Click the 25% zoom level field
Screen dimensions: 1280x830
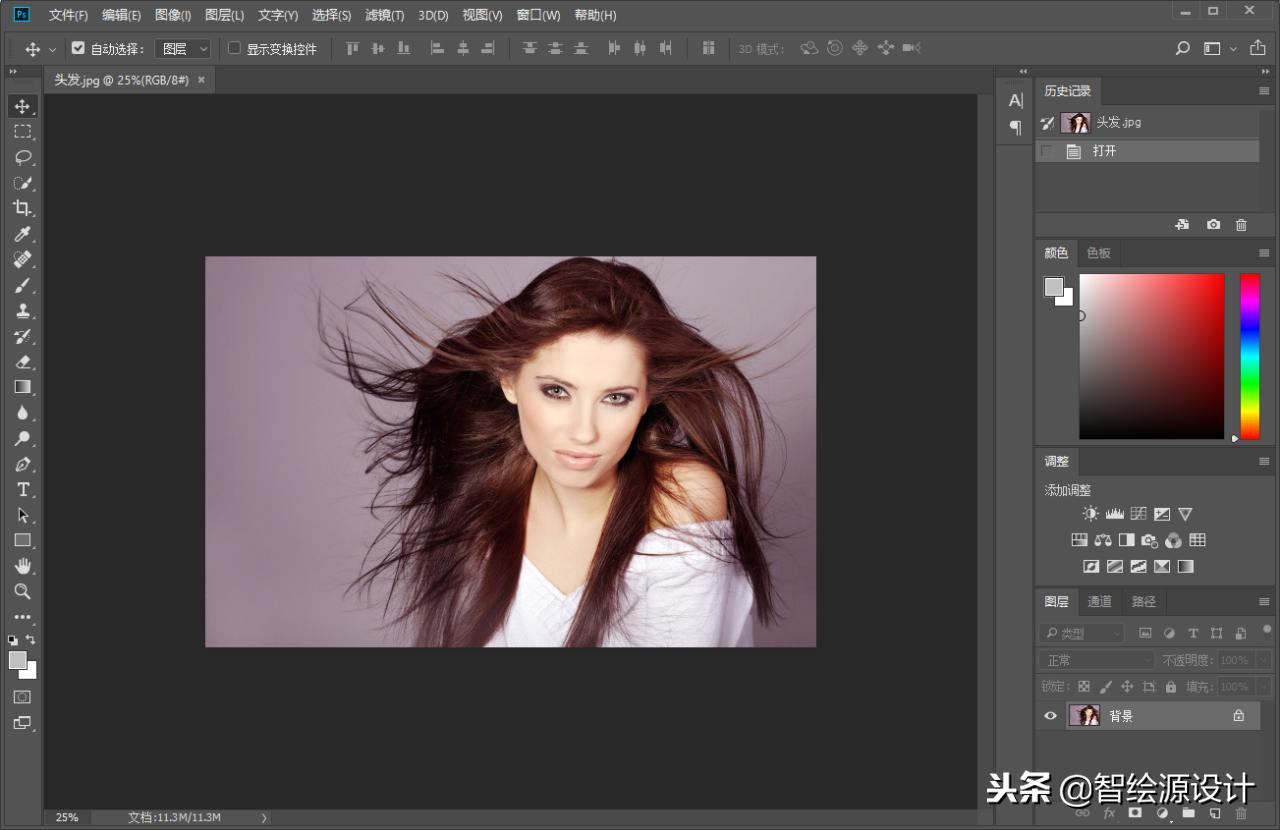click(x=67, y=817)
